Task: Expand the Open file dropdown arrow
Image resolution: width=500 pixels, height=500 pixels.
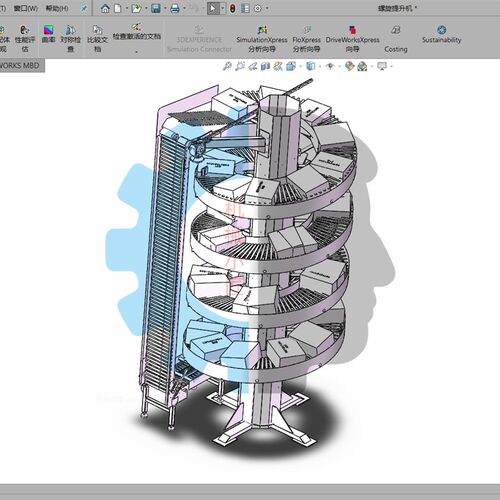Action: [146, 9]
